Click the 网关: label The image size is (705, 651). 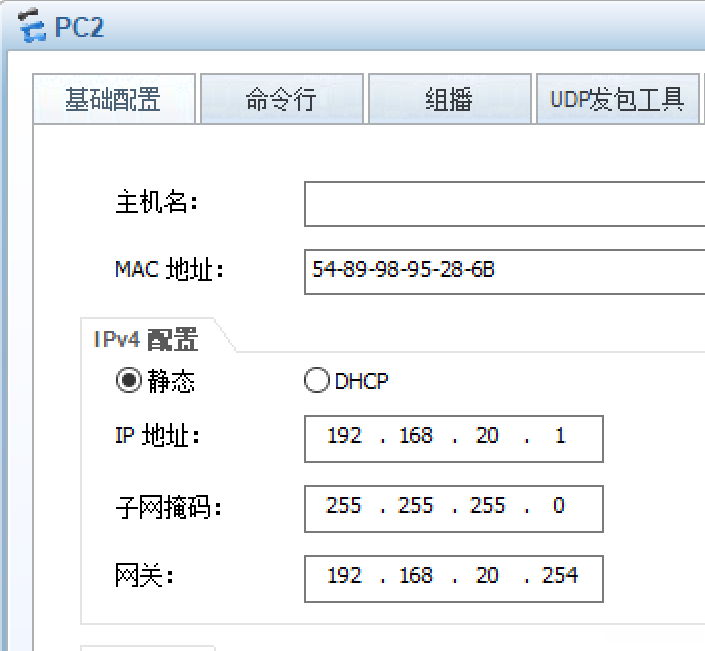(x=144, y=575)
